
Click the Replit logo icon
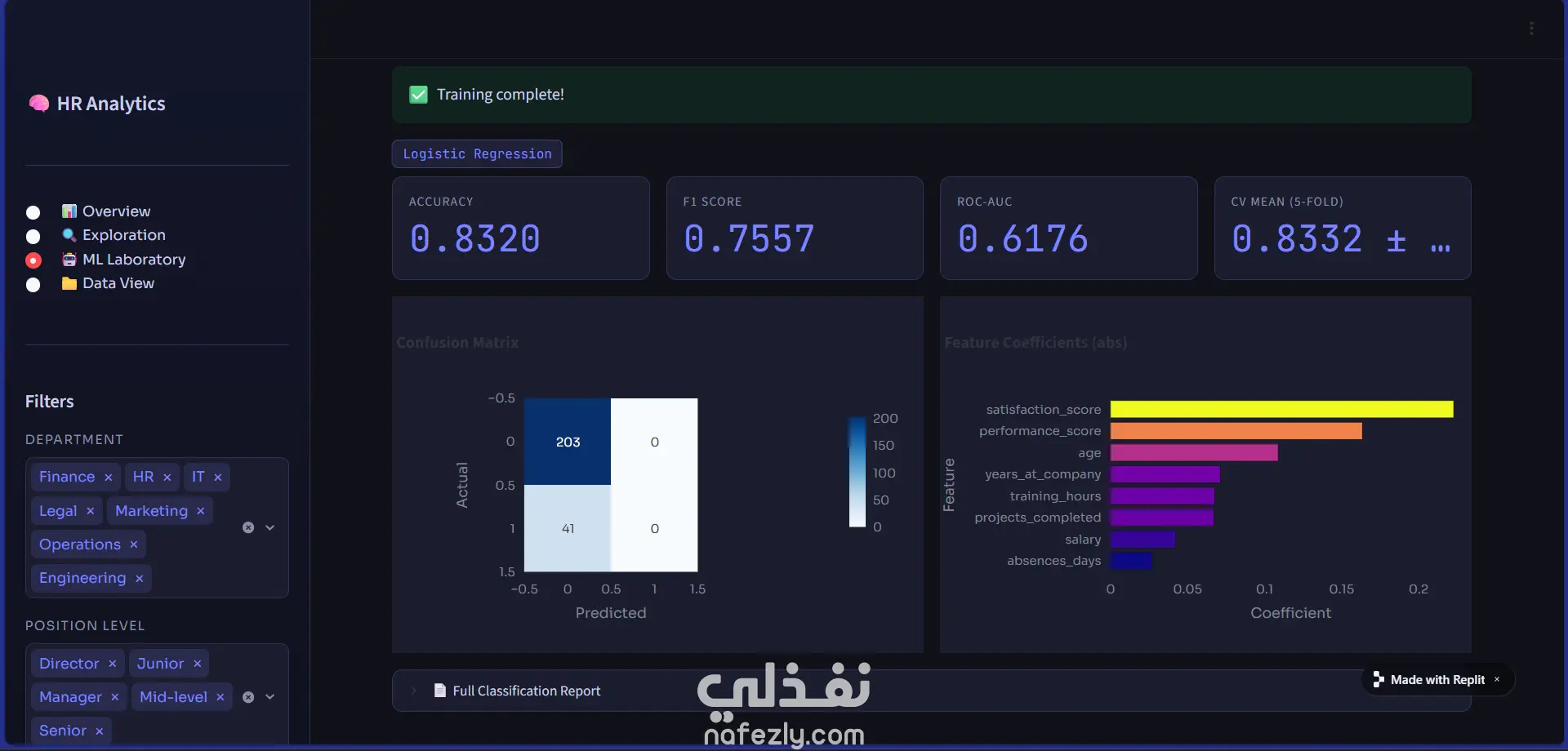click(x=1379, y=679)
